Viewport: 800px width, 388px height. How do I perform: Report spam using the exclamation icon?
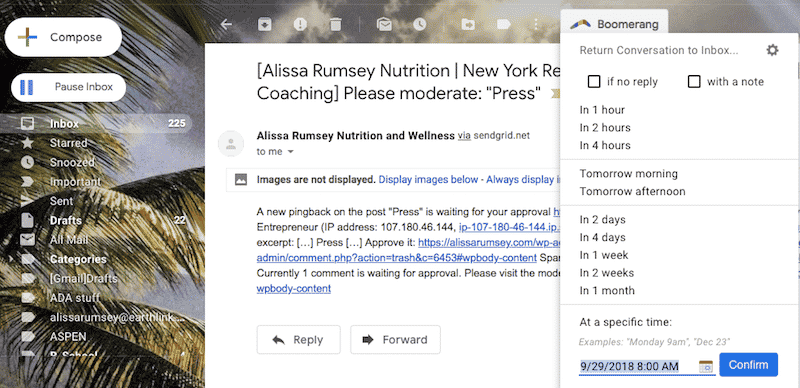pyautogui.click(x=300, y=24)
